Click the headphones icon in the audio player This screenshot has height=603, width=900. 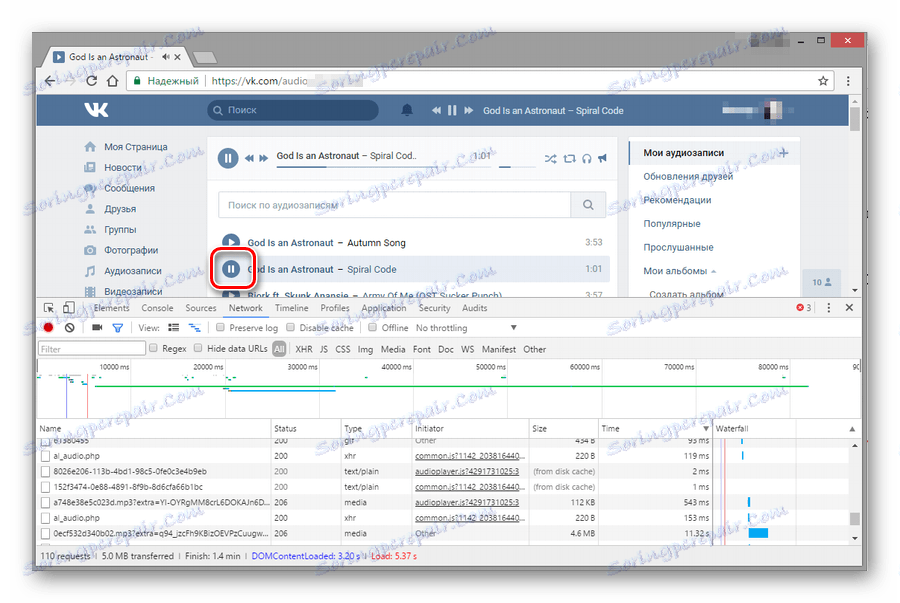[x=587, y=158]
